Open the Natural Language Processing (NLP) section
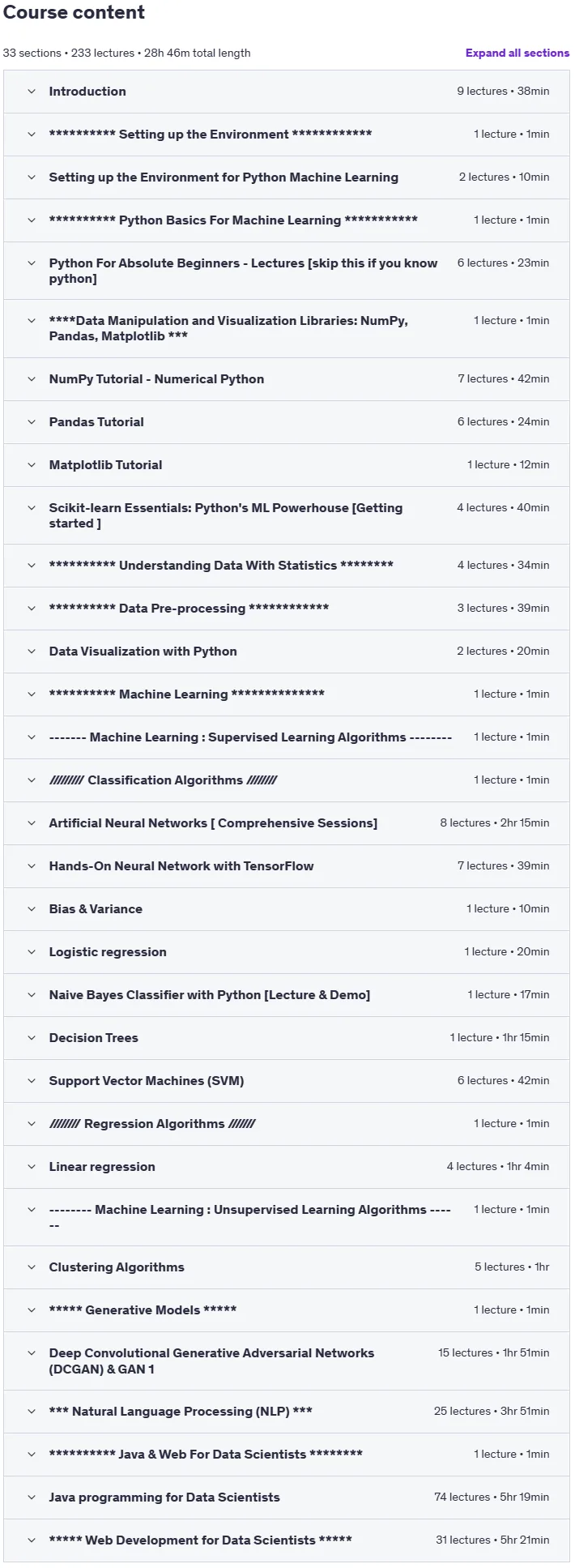 tap(287, 1412)
